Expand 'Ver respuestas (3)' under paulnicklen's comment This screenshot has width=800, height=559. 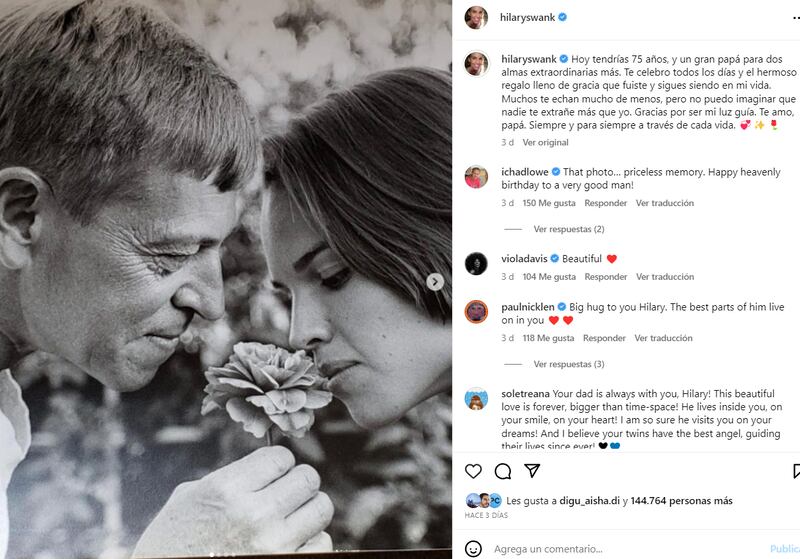(568, 364)
